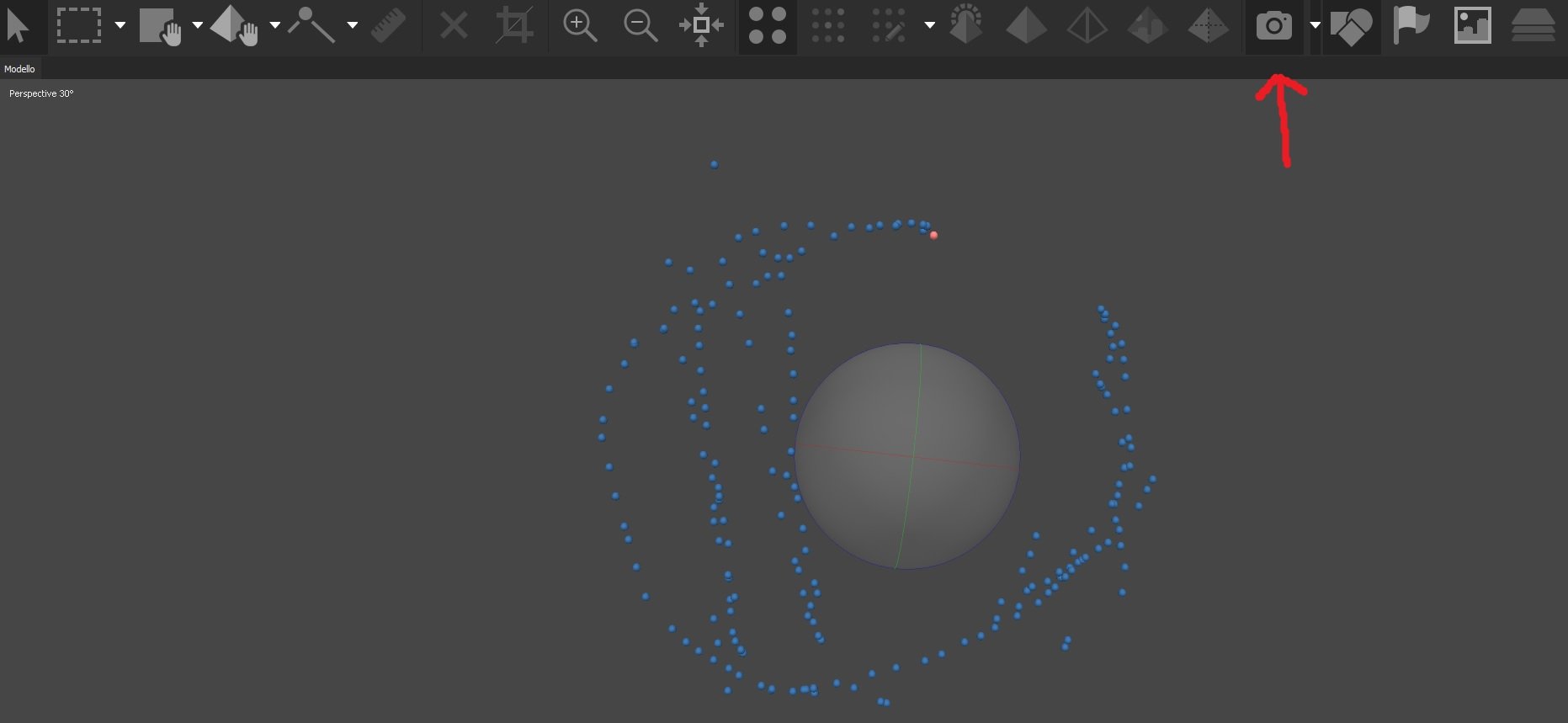Switch to textured model view
This screenshot has width=1568, height=723.
(x=1148, y=25)
